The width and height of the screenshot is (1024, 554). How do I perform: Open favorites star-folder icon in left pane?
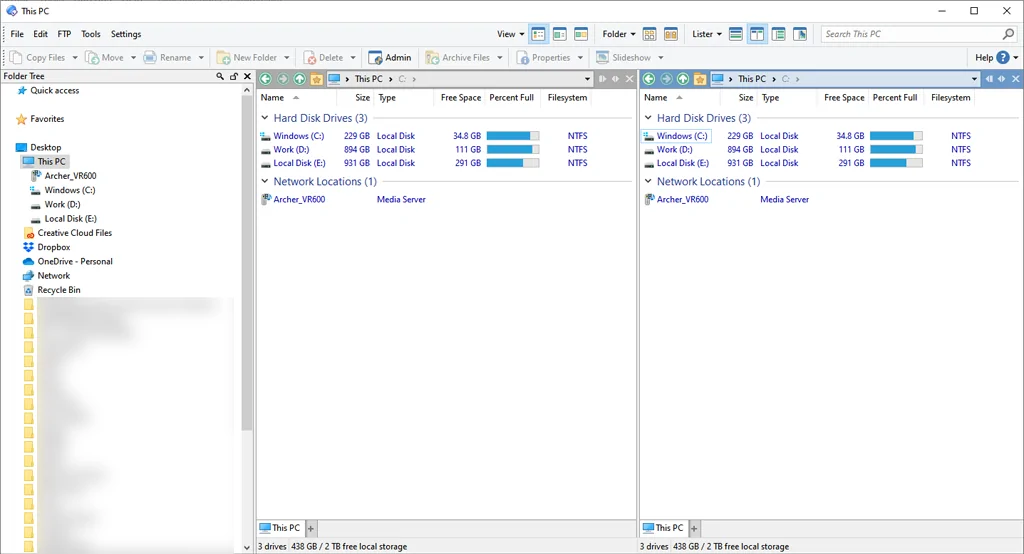pyautogui.click(x=317, y=79)
